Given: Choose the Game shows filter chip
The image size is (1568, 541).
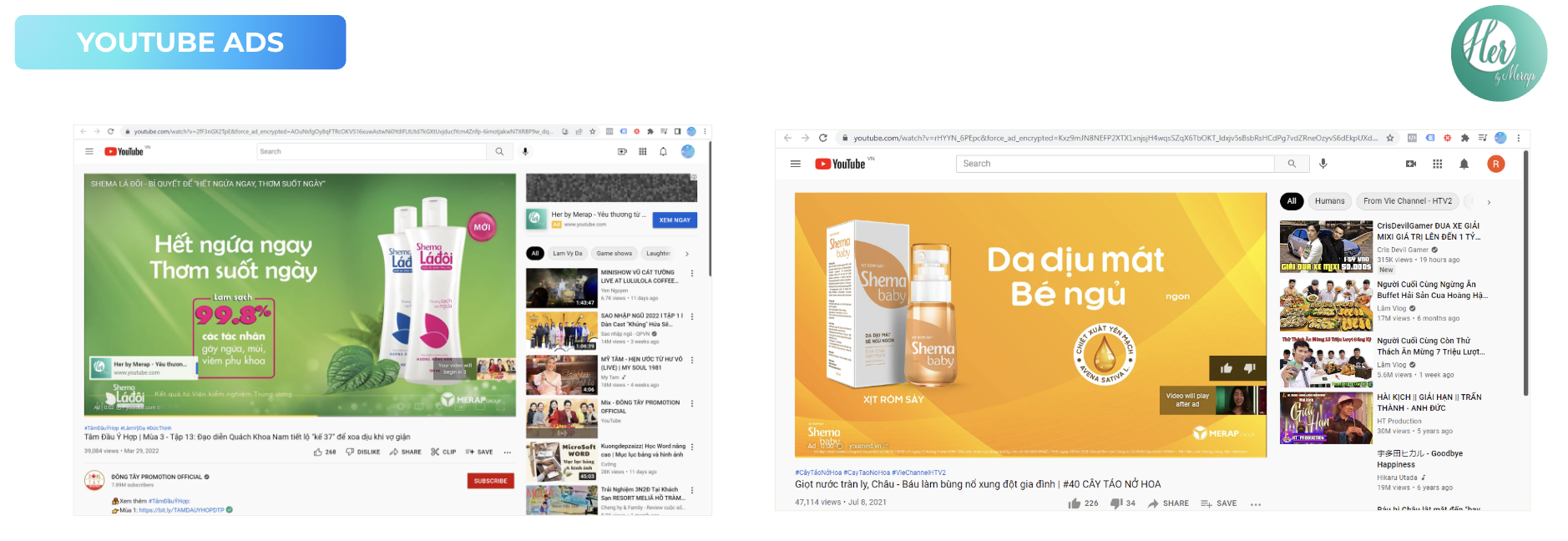Looking at the screenshot, I should click(614, 253).
